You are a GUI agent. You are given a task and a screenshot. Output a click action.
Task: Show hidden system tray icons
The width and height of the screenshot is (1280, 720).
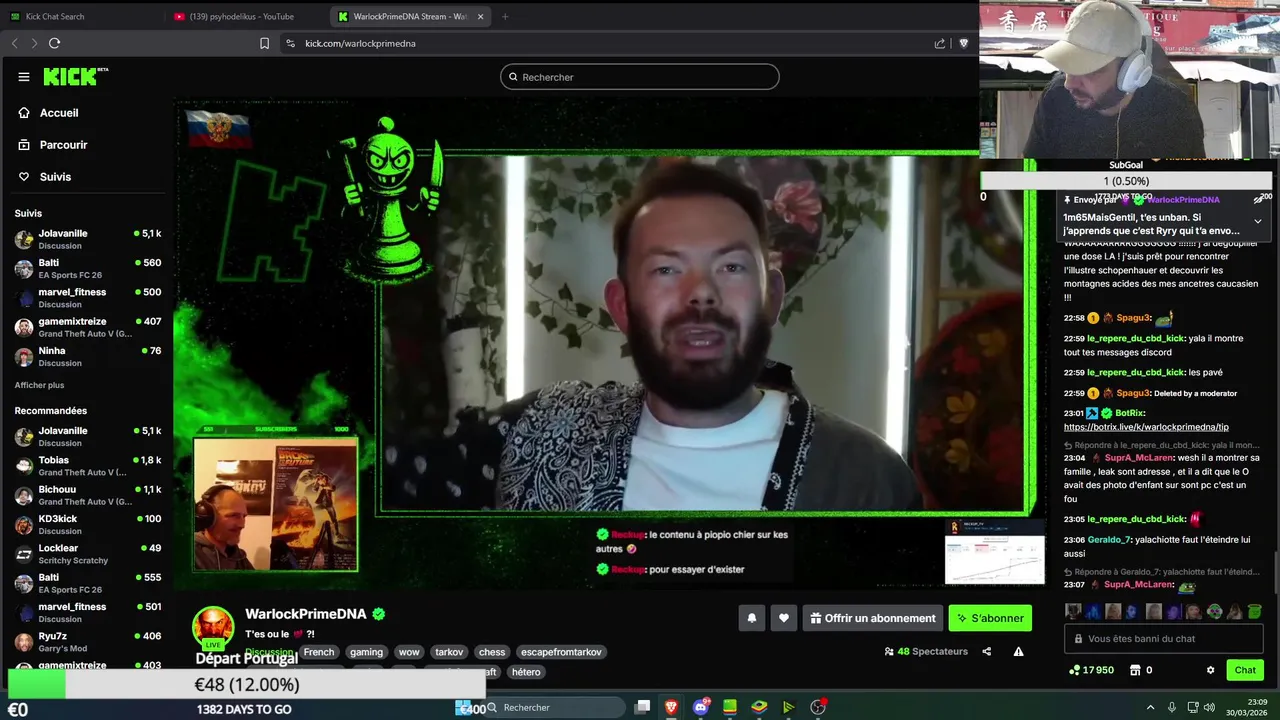[x=1150, y=707]
